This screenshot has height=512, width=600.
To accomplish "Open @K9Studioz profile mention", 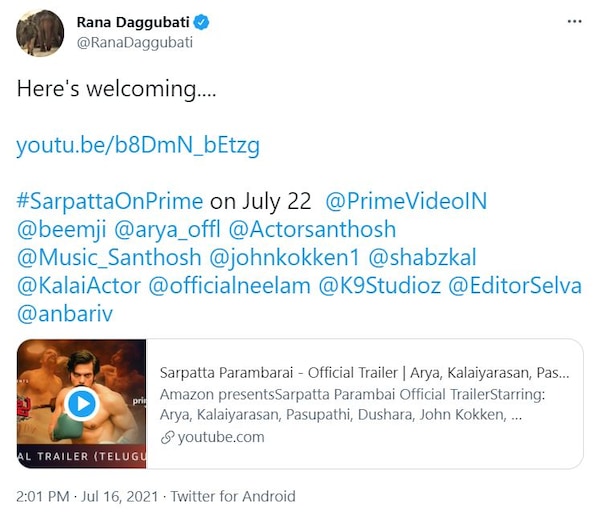I will [x=379, y=285].
